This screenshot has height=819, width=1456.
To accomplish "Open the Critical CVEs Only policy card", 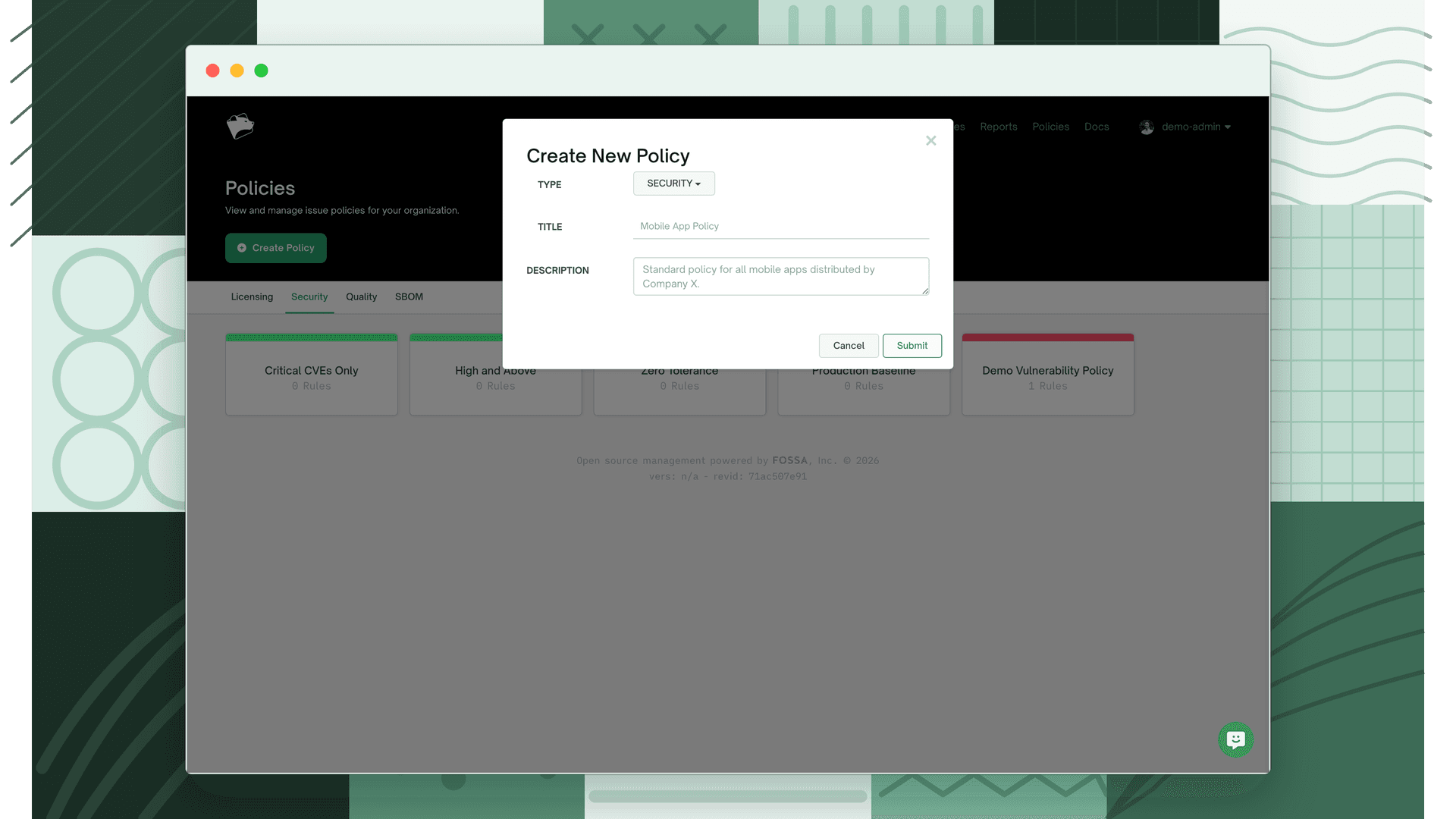I will pyautogui.click(x=311, y=375).
